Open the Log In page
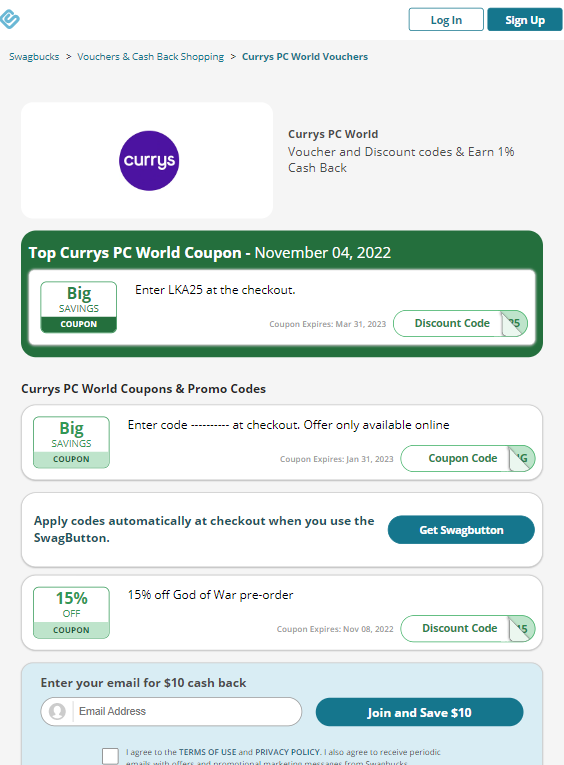The image size is (564, 765). pyautogui.click(x=446, y=20)
